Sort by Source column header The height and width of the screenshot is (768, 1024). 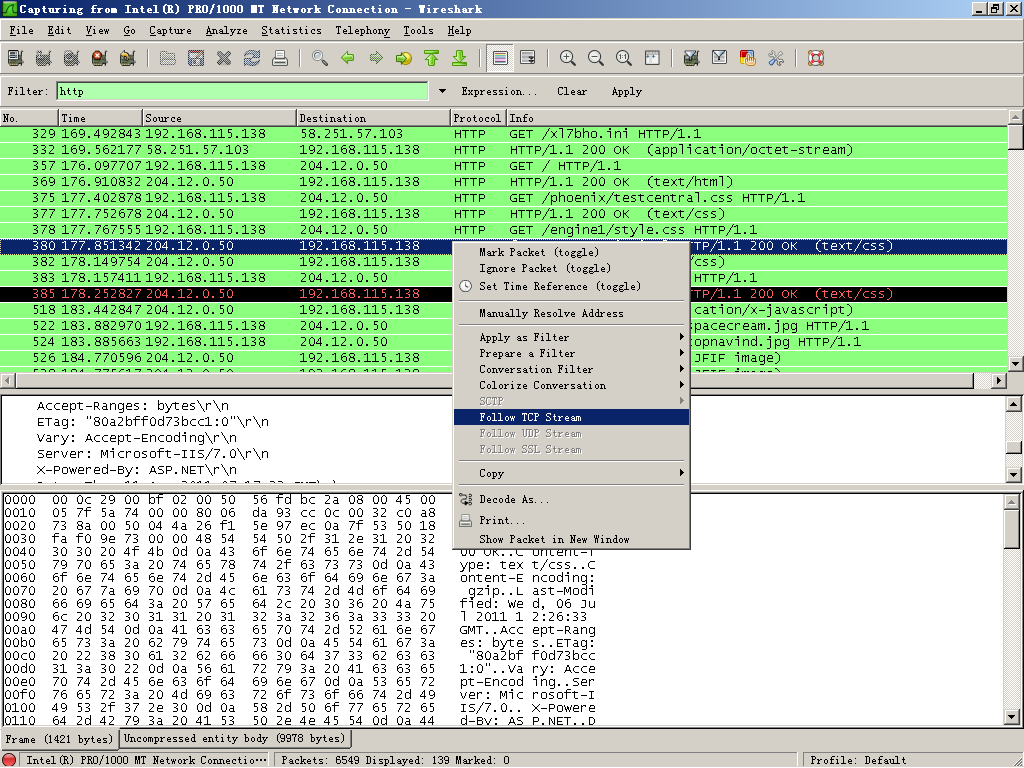[x=219, y=118]
